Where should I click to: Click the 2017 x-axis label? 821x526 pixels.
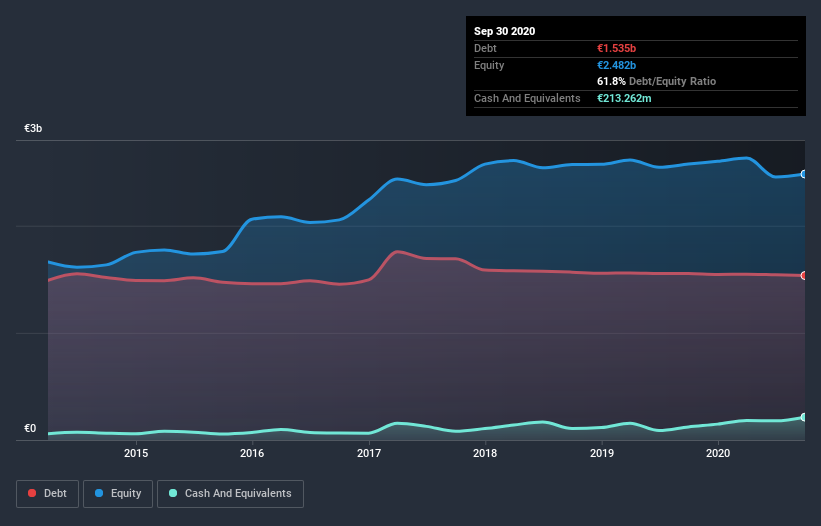click(369, 453)
